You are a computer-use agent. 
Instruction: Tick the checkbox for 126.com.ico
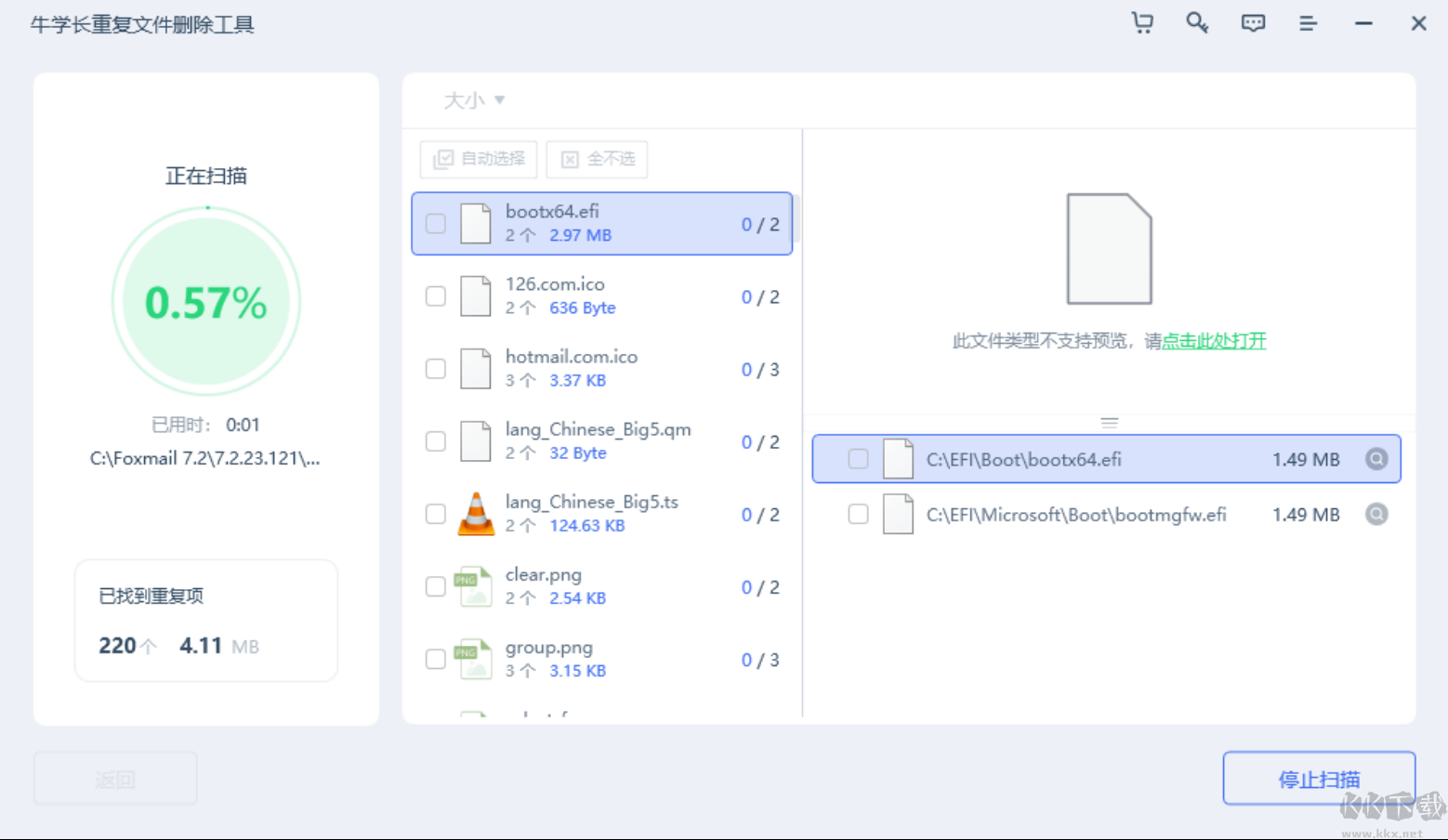435,296
